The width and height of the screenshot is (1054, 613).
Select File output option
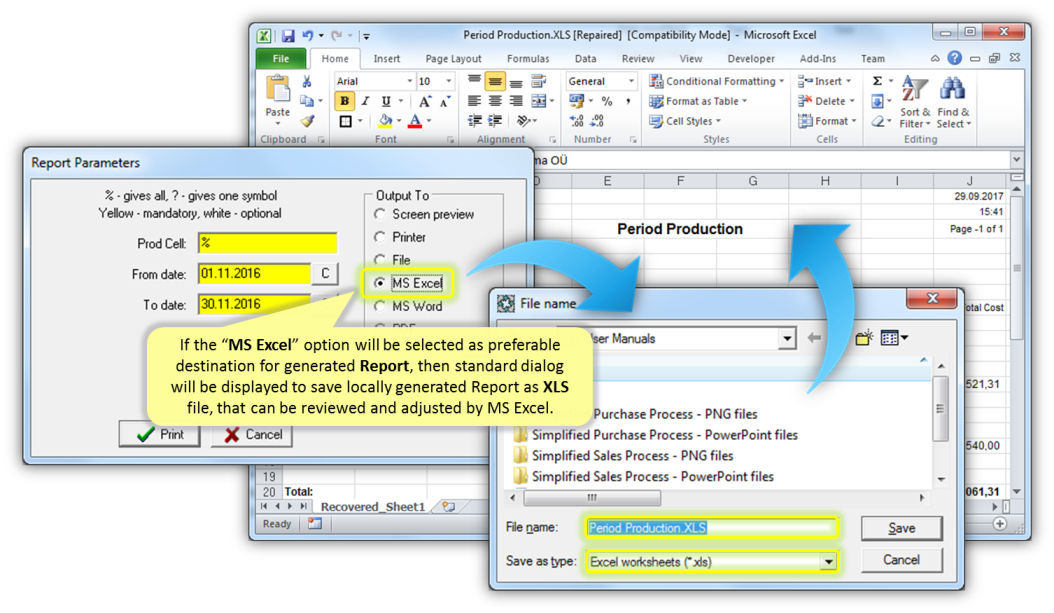(x=393, y=260)
